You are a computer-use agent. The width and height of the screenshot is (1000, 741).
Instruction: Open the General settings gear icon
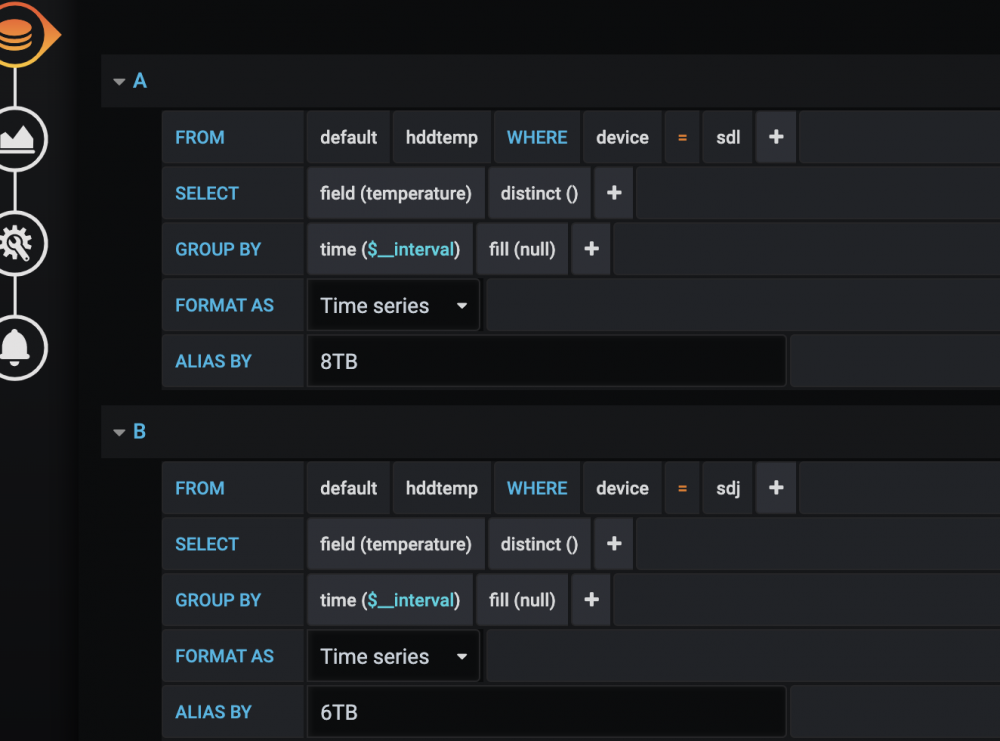tap(18, 244)
